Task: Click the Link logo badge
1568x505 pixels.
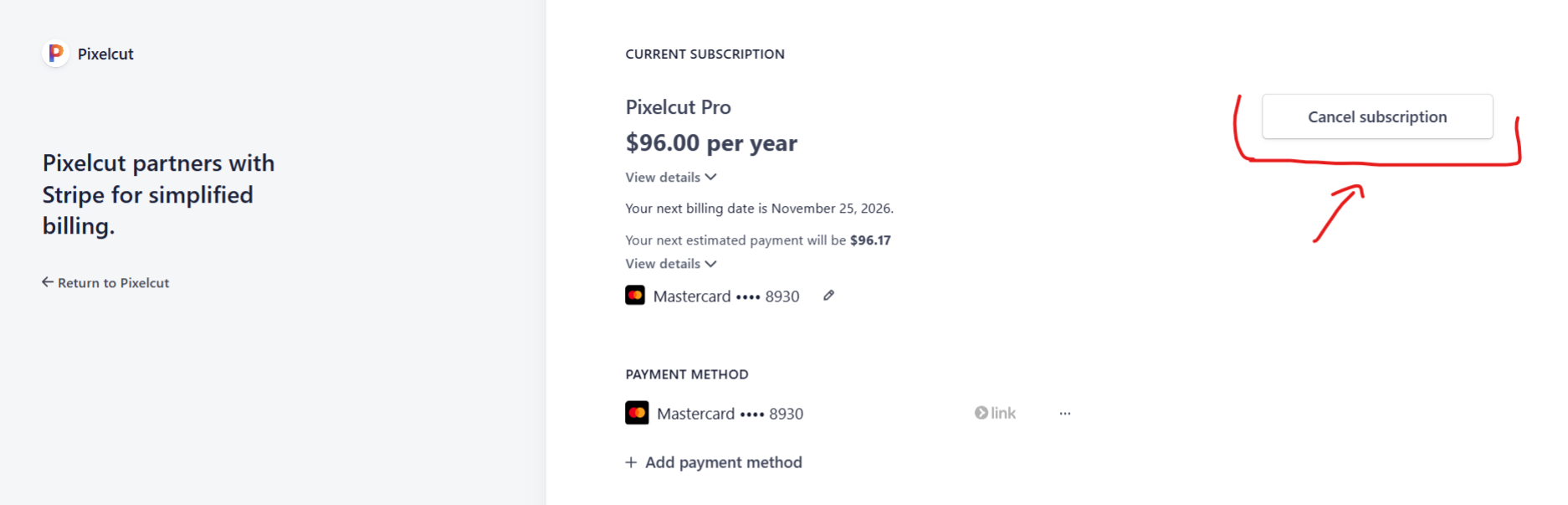Action: point(995,413)
